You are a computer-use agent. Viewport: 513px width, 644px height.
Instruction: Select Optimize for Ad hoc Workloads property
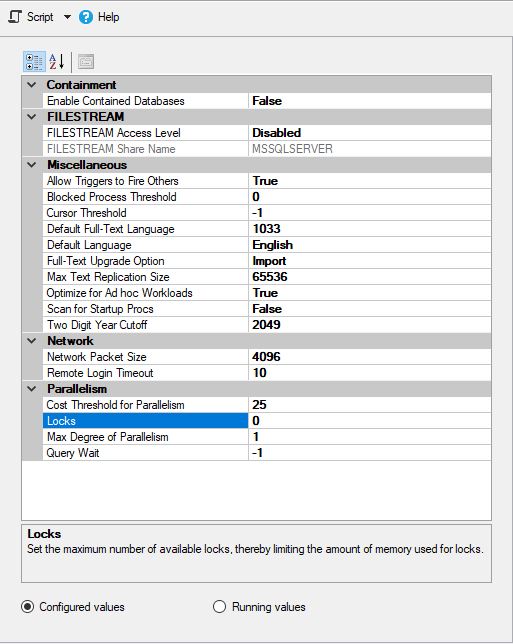point(145,293)
